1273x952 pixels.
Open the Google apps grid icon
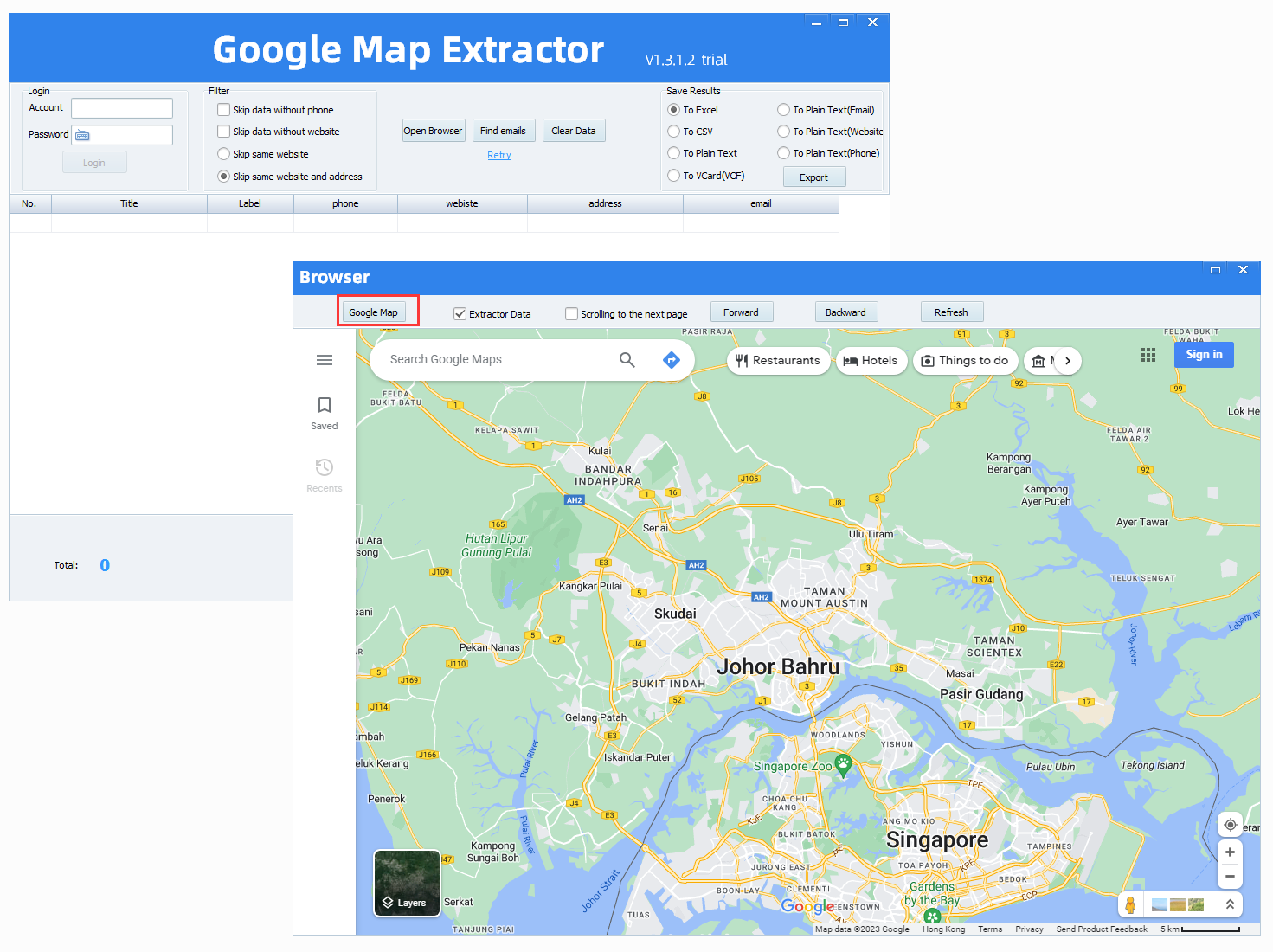coord(1148,355)
